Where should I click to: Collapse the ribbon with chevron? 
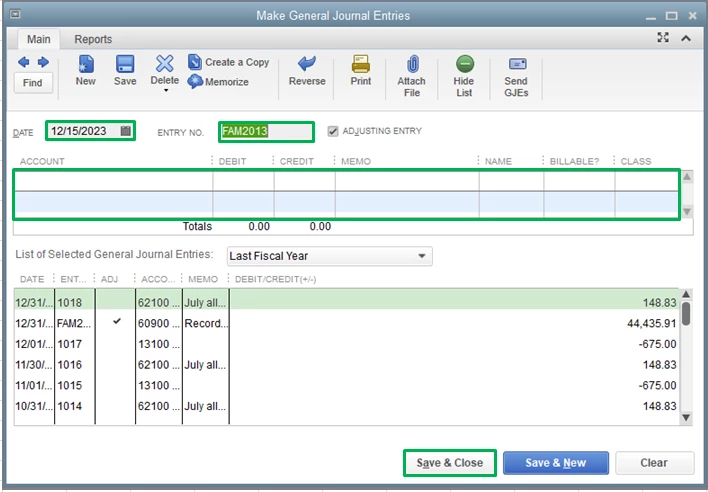pos(686,38)
